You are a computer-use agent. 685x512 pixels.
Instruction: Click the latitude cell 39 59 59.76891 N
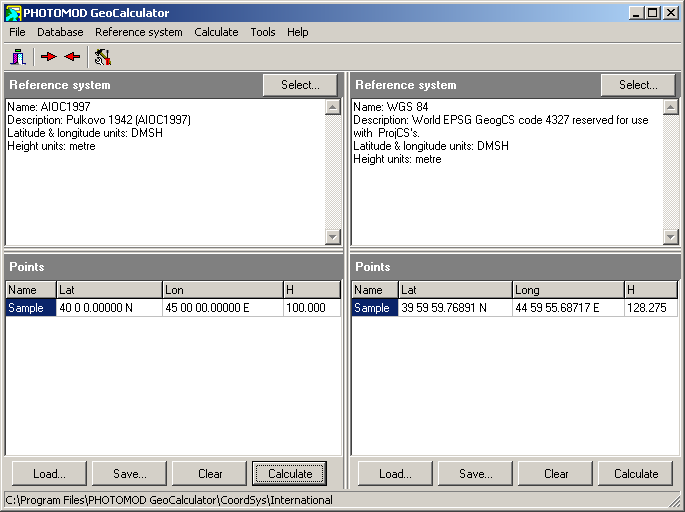(x=455, y=308)
